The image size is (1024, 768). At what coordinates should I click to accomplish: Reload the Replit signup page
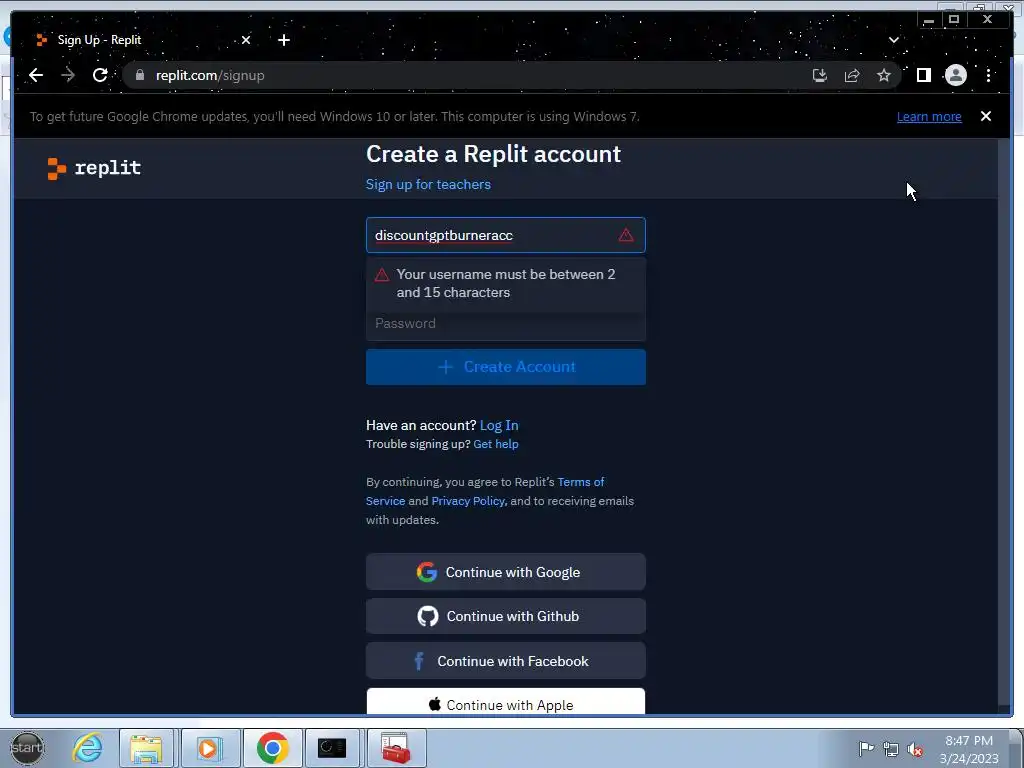100,76
